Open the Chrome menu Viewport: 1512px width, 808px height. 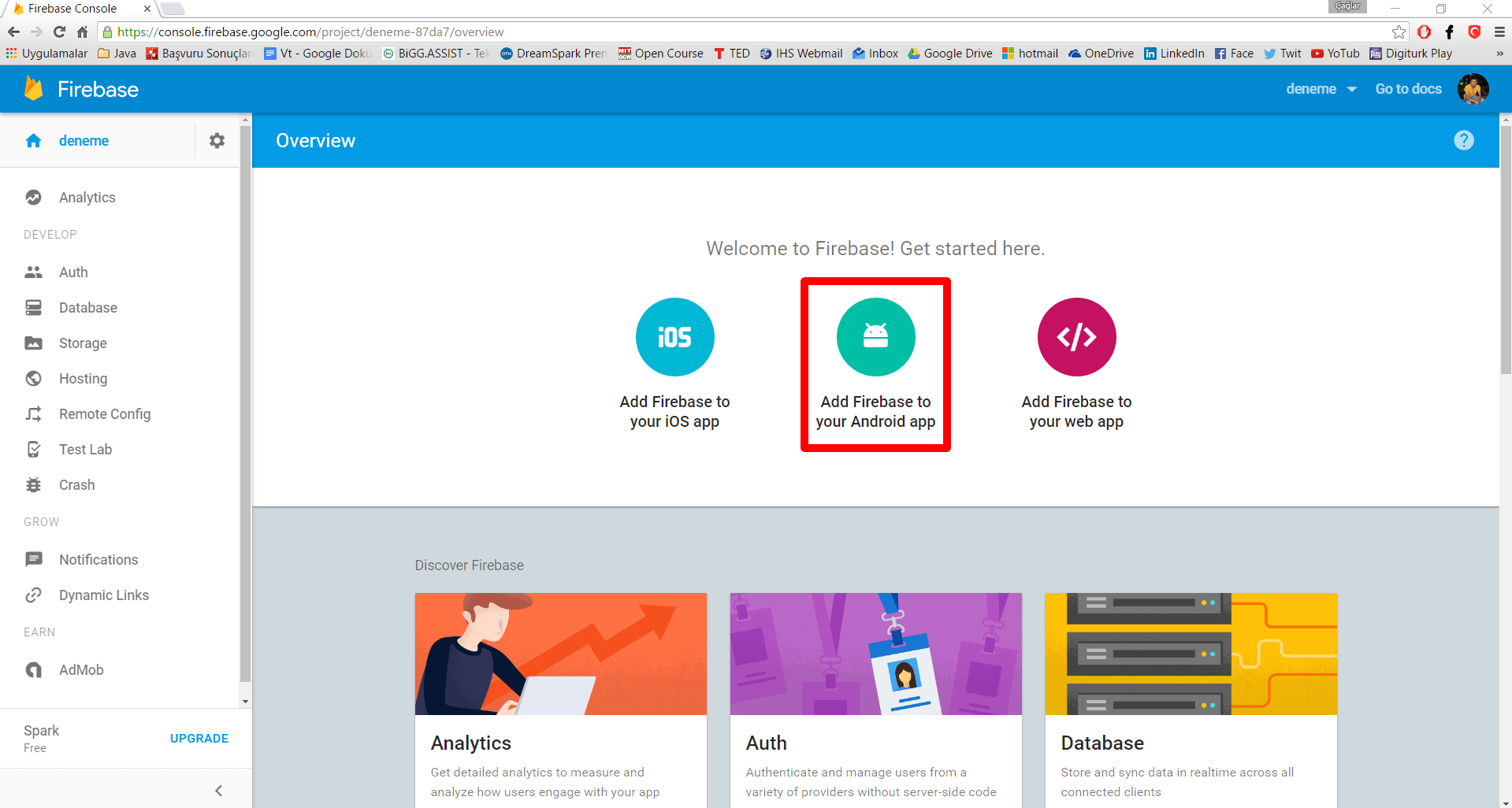[x=1499, y=32]
